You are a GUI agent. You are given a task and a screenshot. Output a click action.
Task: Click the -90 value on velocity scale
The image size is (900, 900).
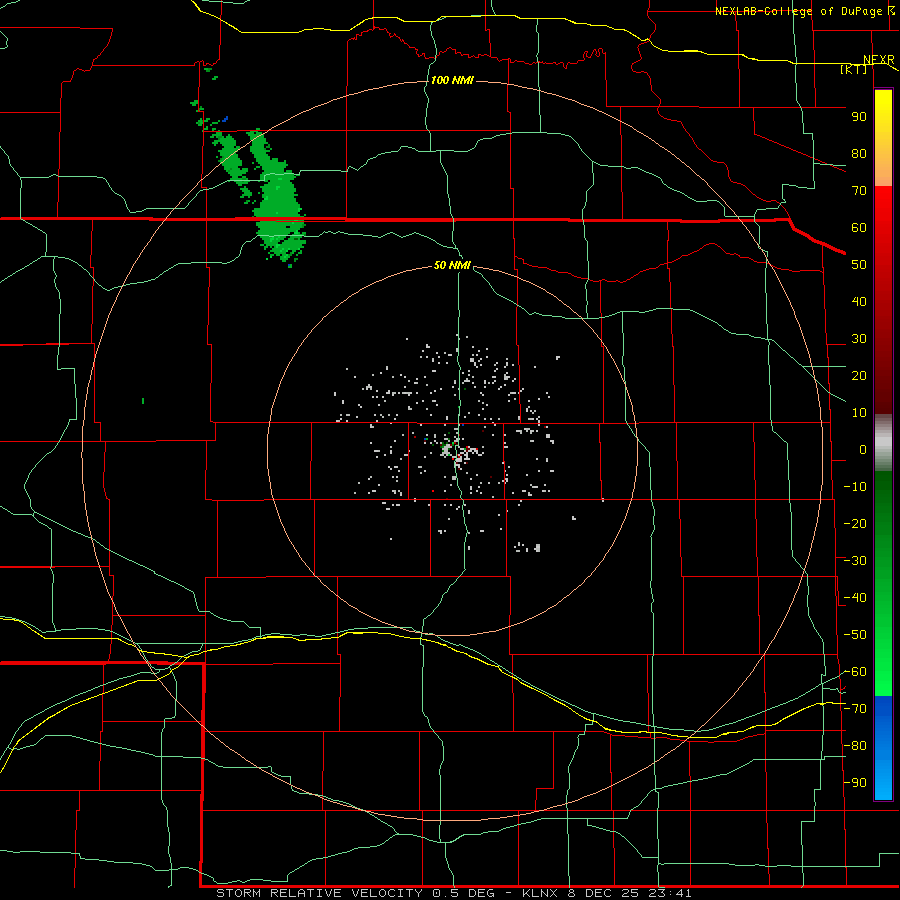(x=855, y=783)
